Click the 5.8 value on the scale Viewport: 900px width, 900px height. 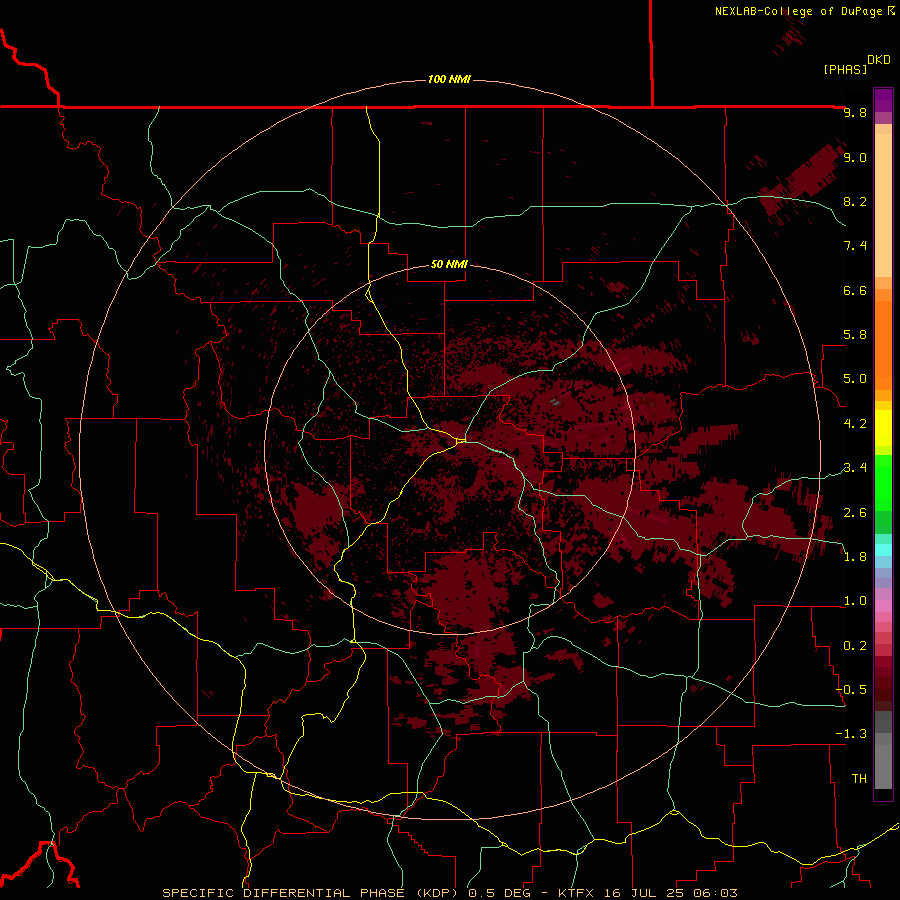855,335
